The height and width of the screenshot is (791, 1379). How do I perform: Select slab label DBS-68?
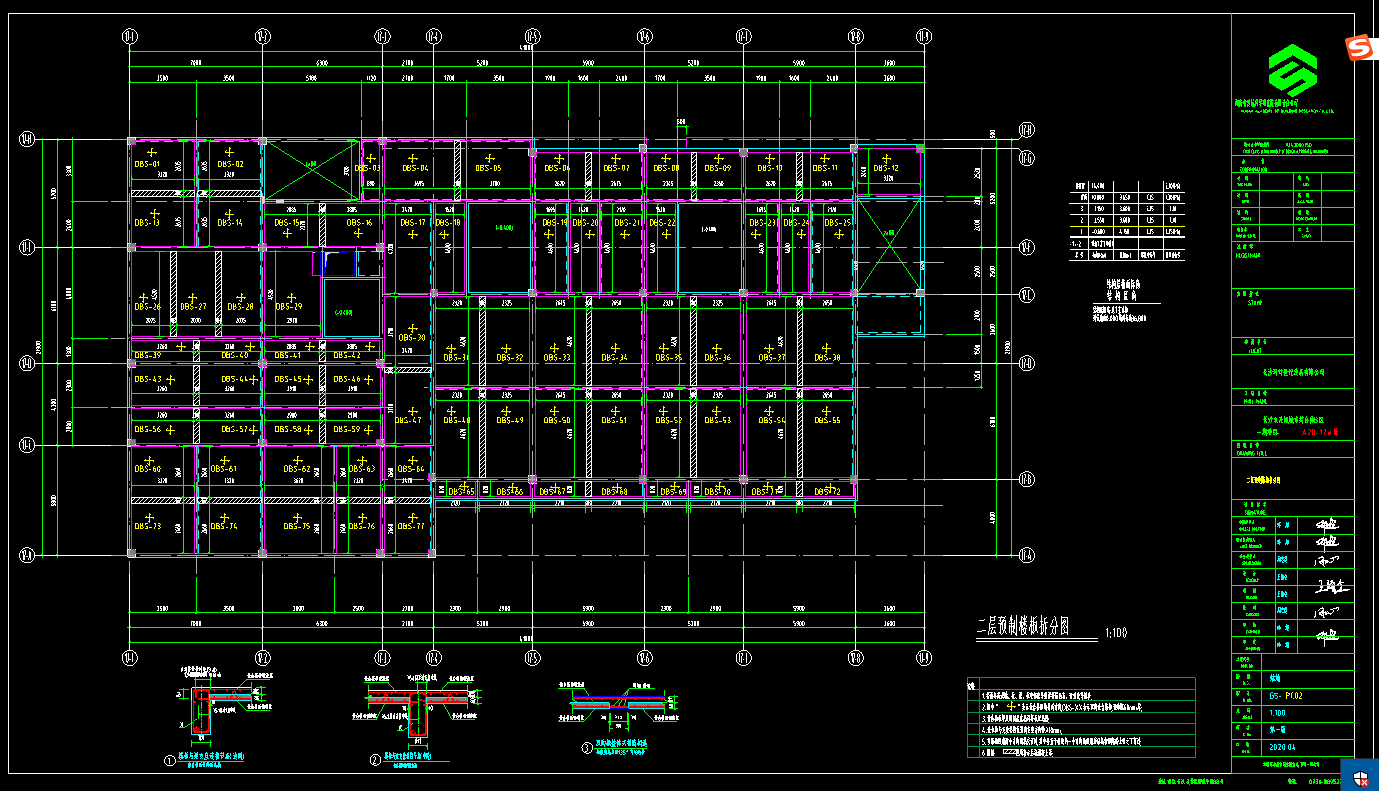point(613,491)
